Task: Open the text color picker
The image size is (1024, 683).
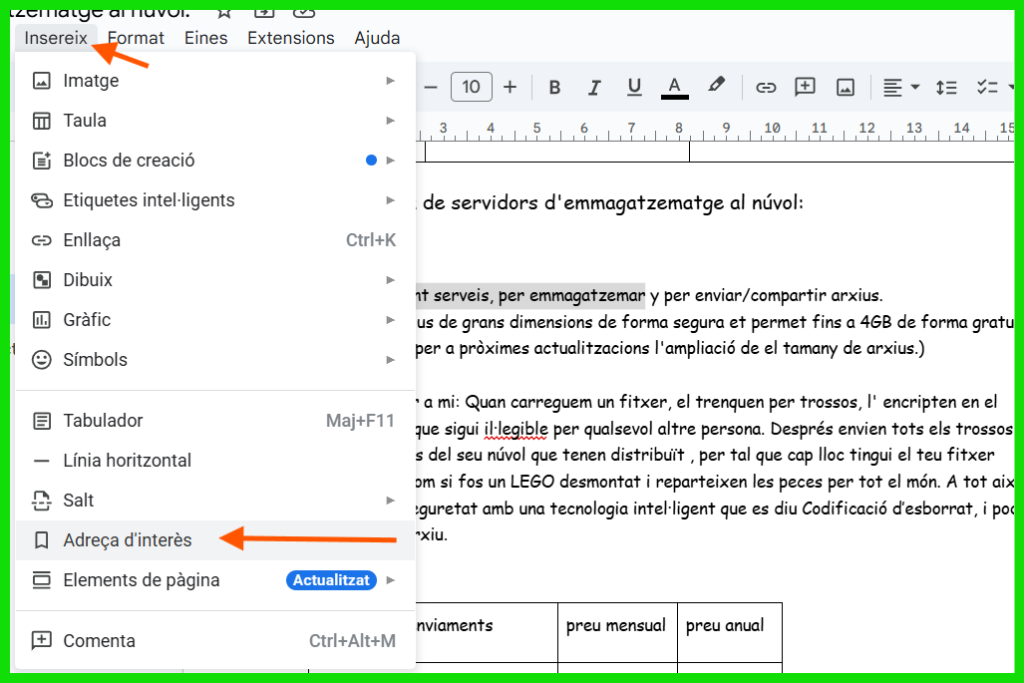Action: point(675,87)
